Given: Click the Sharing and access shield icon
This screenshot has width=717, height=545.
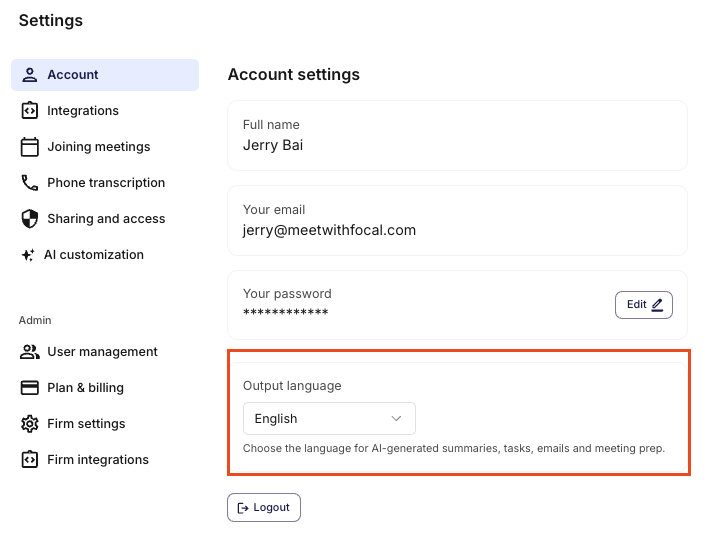Looking at the screenshot, I should [x=30, y=219].
